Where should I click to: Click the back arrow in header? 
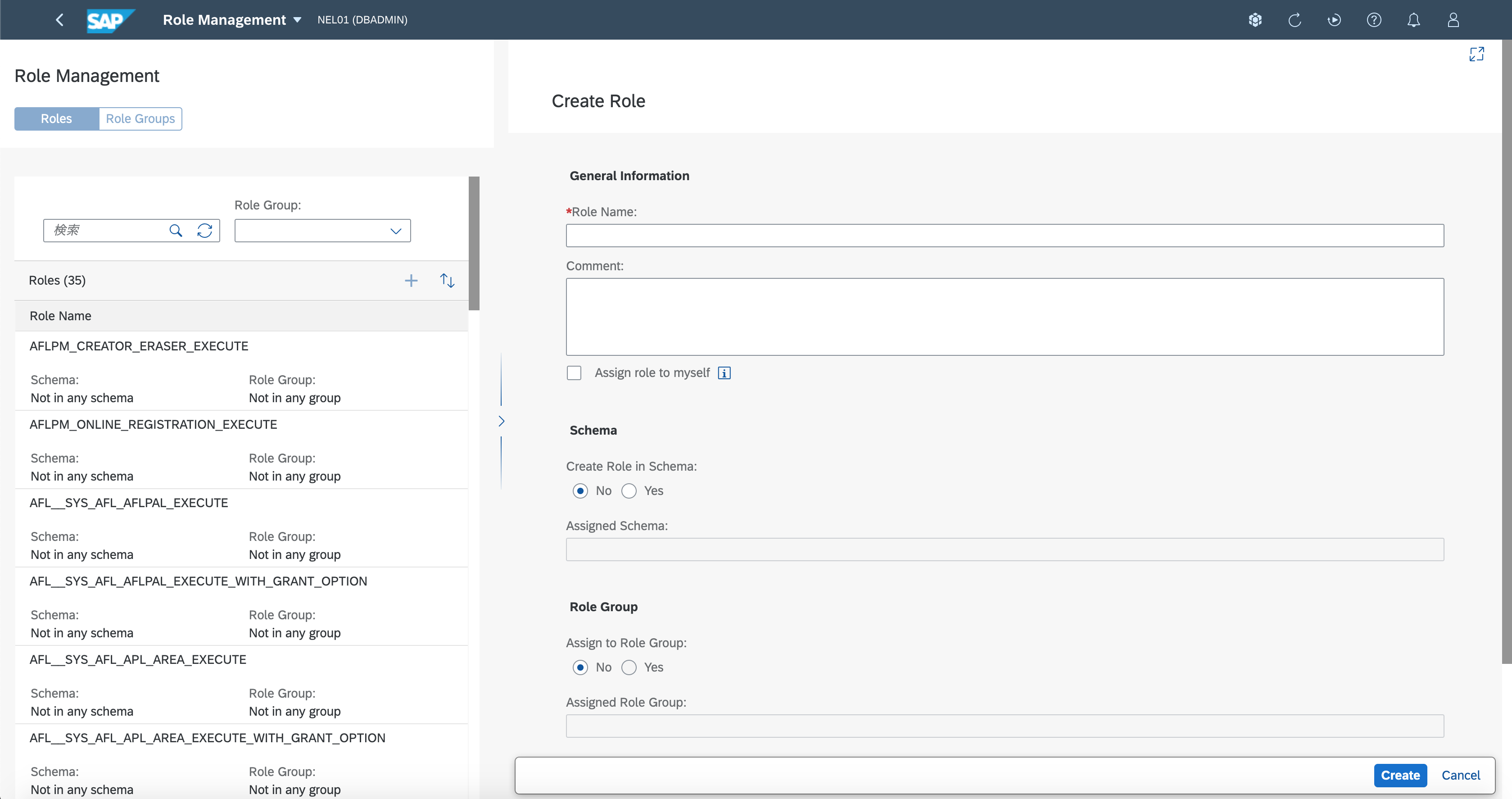click(x=59, y=20)
